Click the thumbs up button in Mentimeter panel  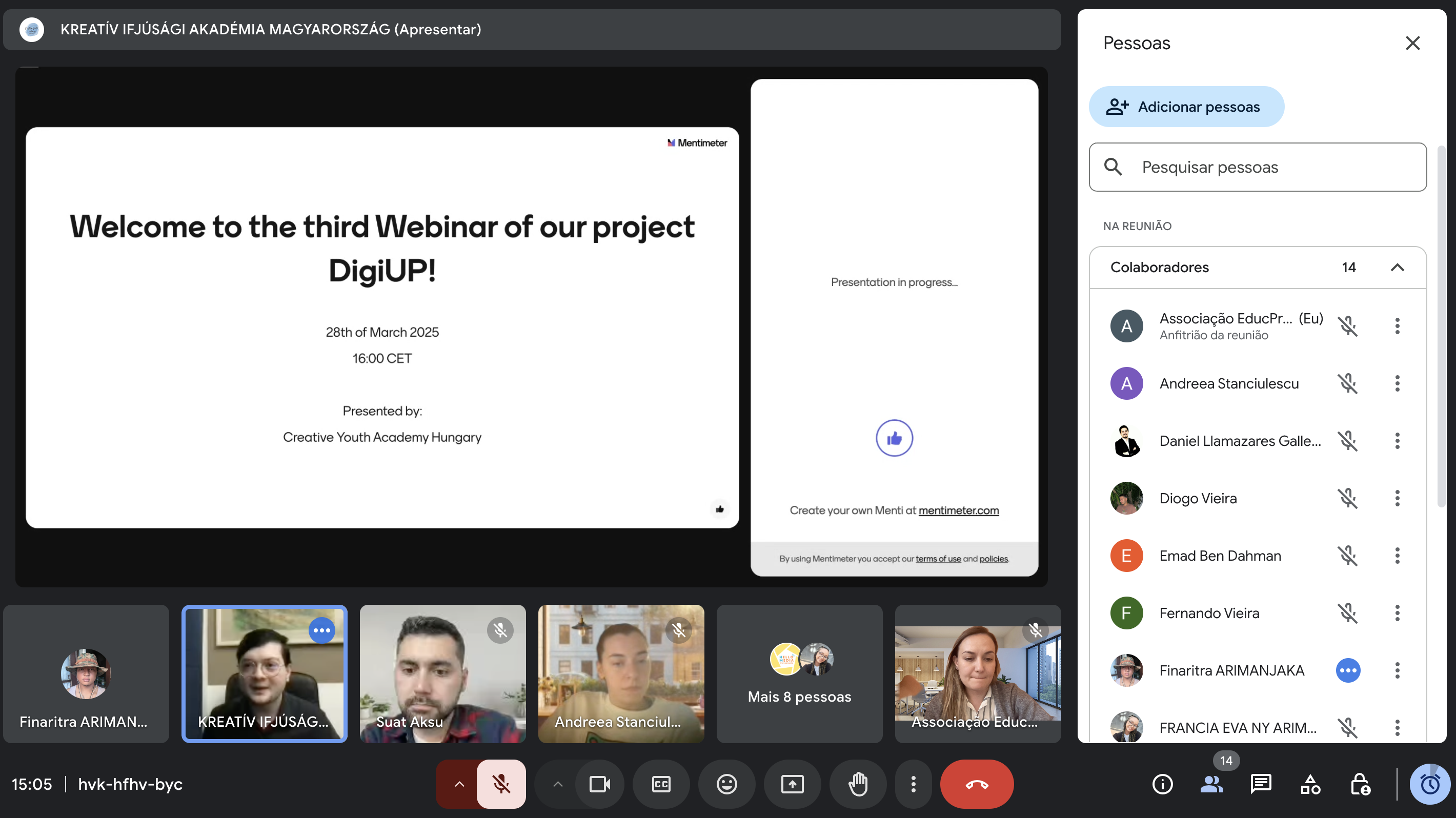tap(894, 438)
